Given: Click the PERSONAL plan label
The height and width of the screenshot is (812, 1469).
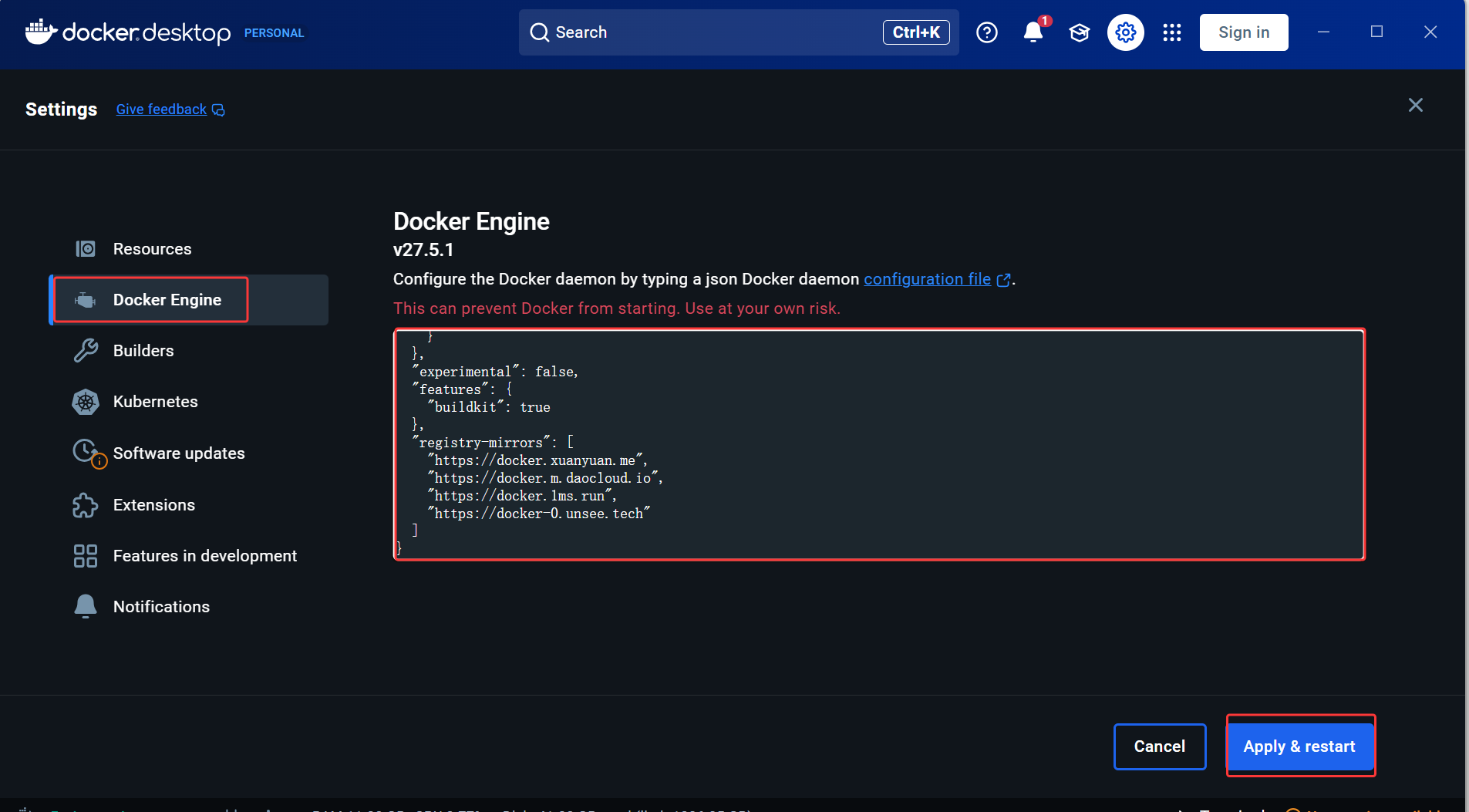Looking at the screenshot, I should point(275,33).
